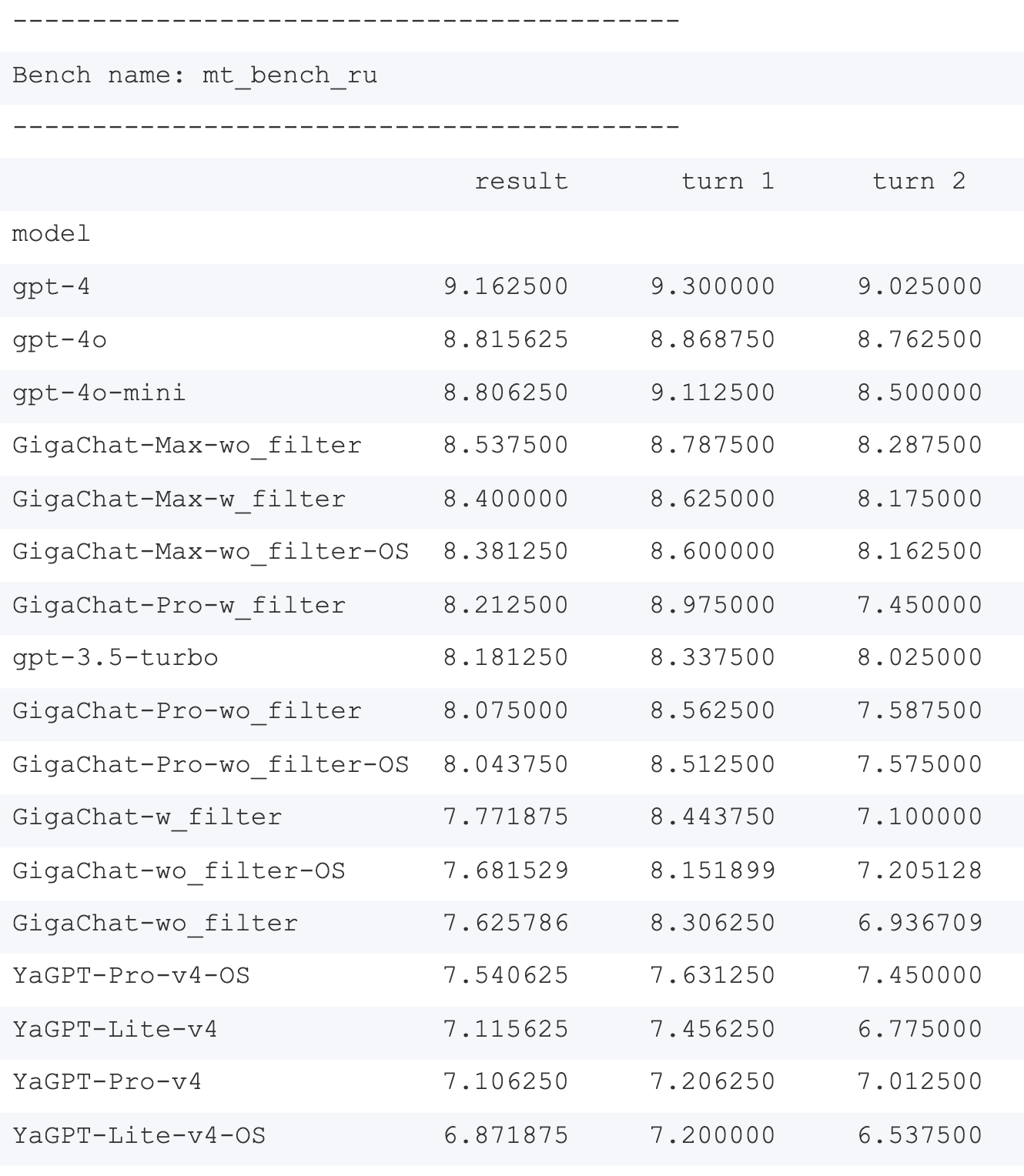This screenshot has height=1176, width=1024.
Task: Select the YaGPT-Lite-v4-OS row name
Action: click(139, 1136)
